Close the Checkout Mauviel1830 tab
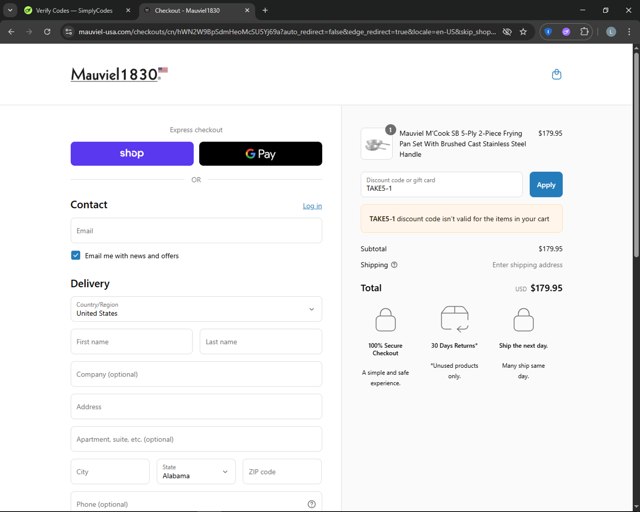The height and width of the screenshot is (512, 640). [247, 11]
